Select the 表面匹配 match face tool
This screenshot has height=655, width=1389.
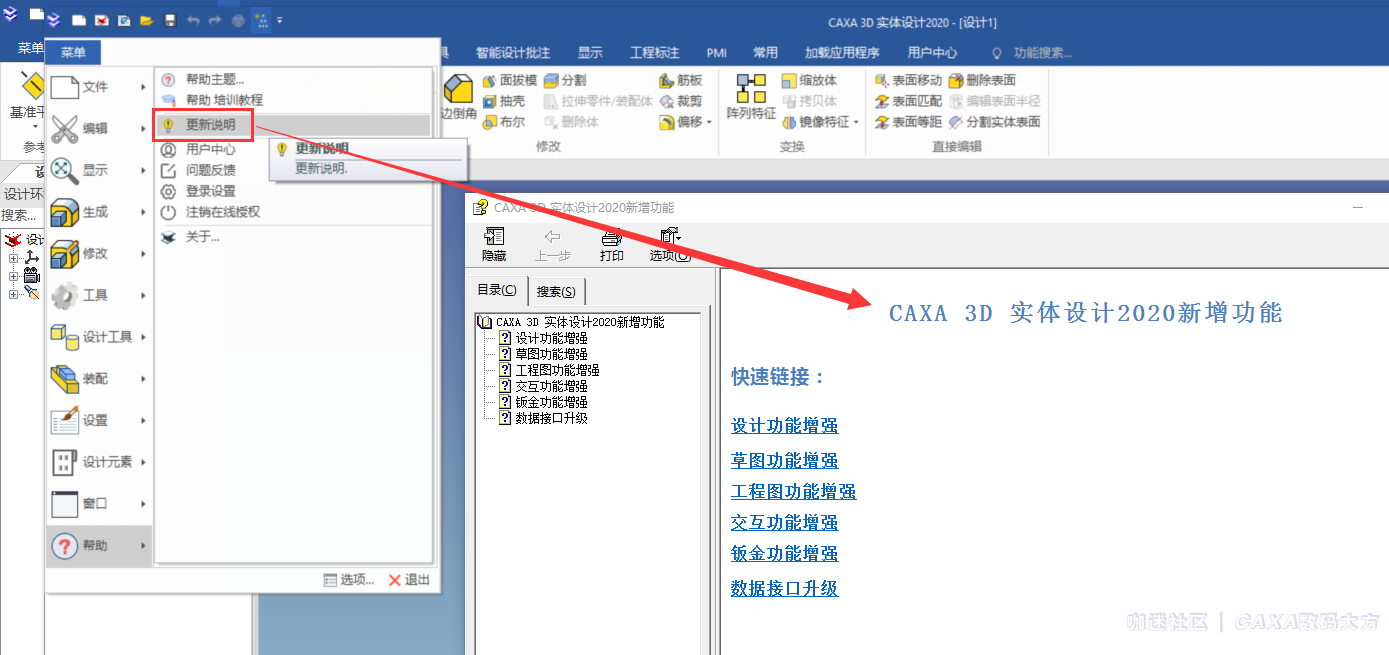click(908, 101)
